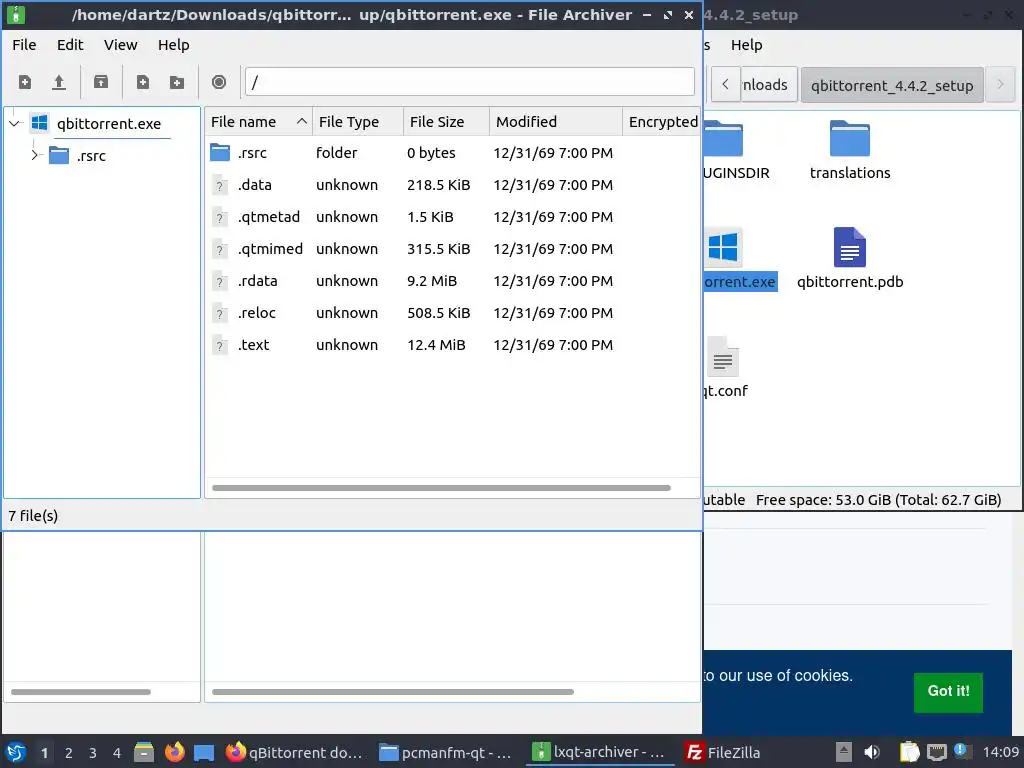Viewport: 1024px width, 768px height.
Task: Select the qbittorrent.pdb file icon
Action: click(x=850, y=247)
